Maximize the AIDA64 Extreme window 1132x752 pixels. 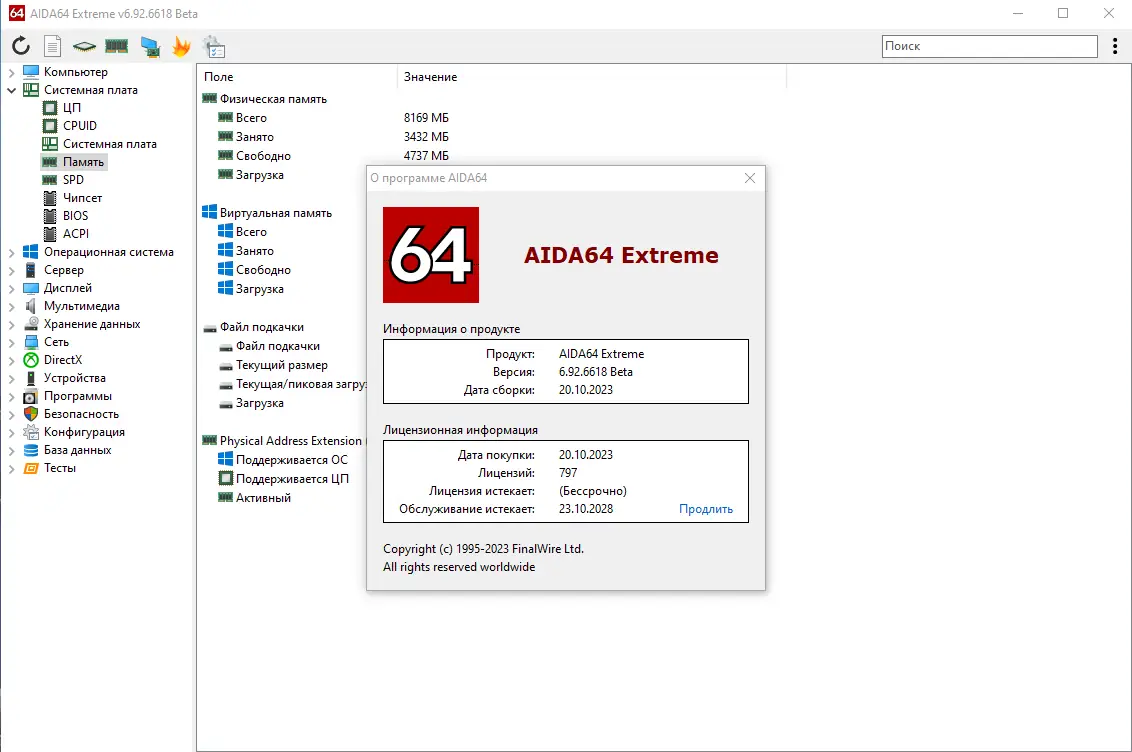(1063, 13)
